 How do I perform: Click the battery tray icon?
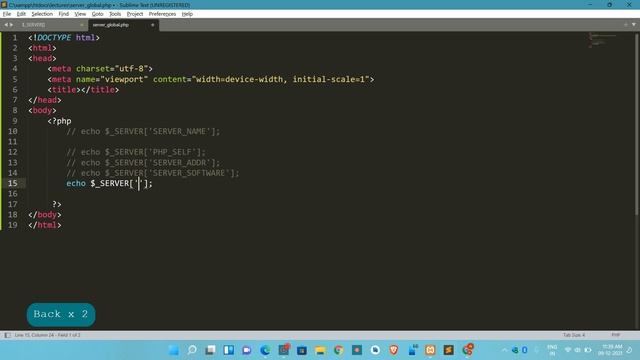588,350
